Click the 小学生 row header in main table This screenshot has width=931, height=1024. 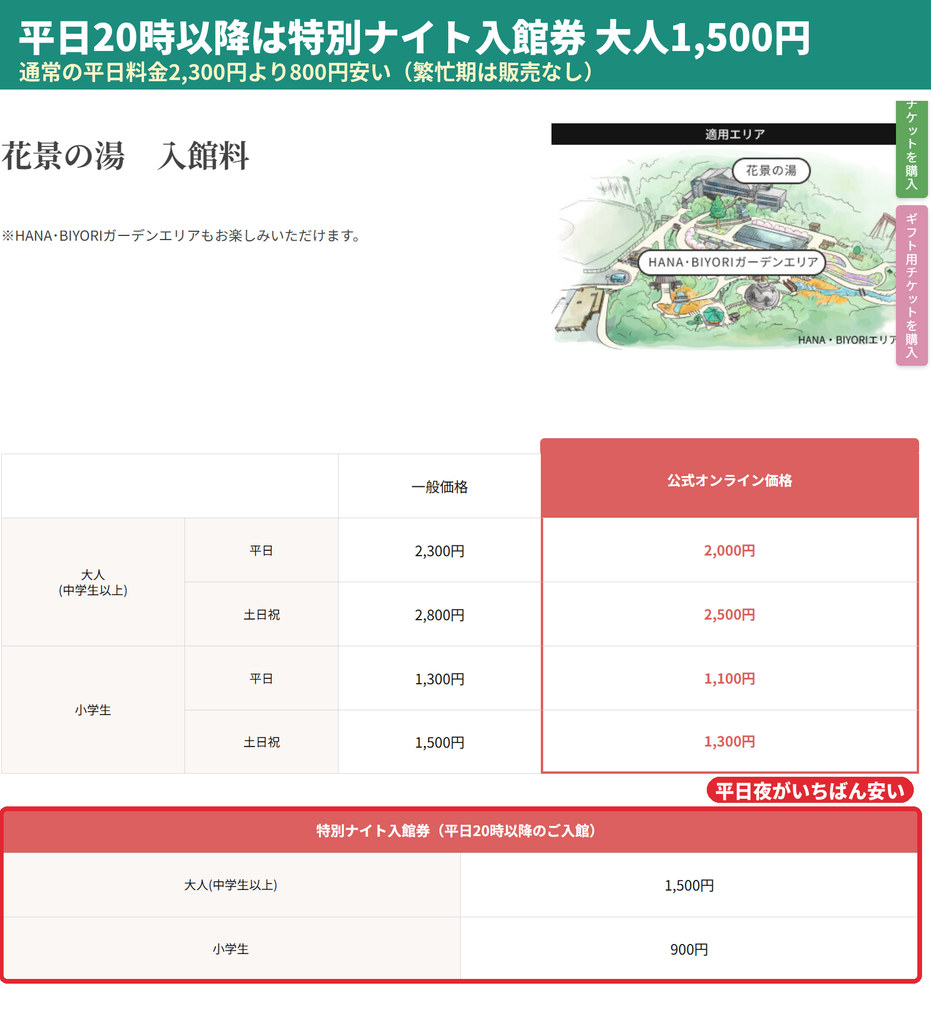click(93, 710)
